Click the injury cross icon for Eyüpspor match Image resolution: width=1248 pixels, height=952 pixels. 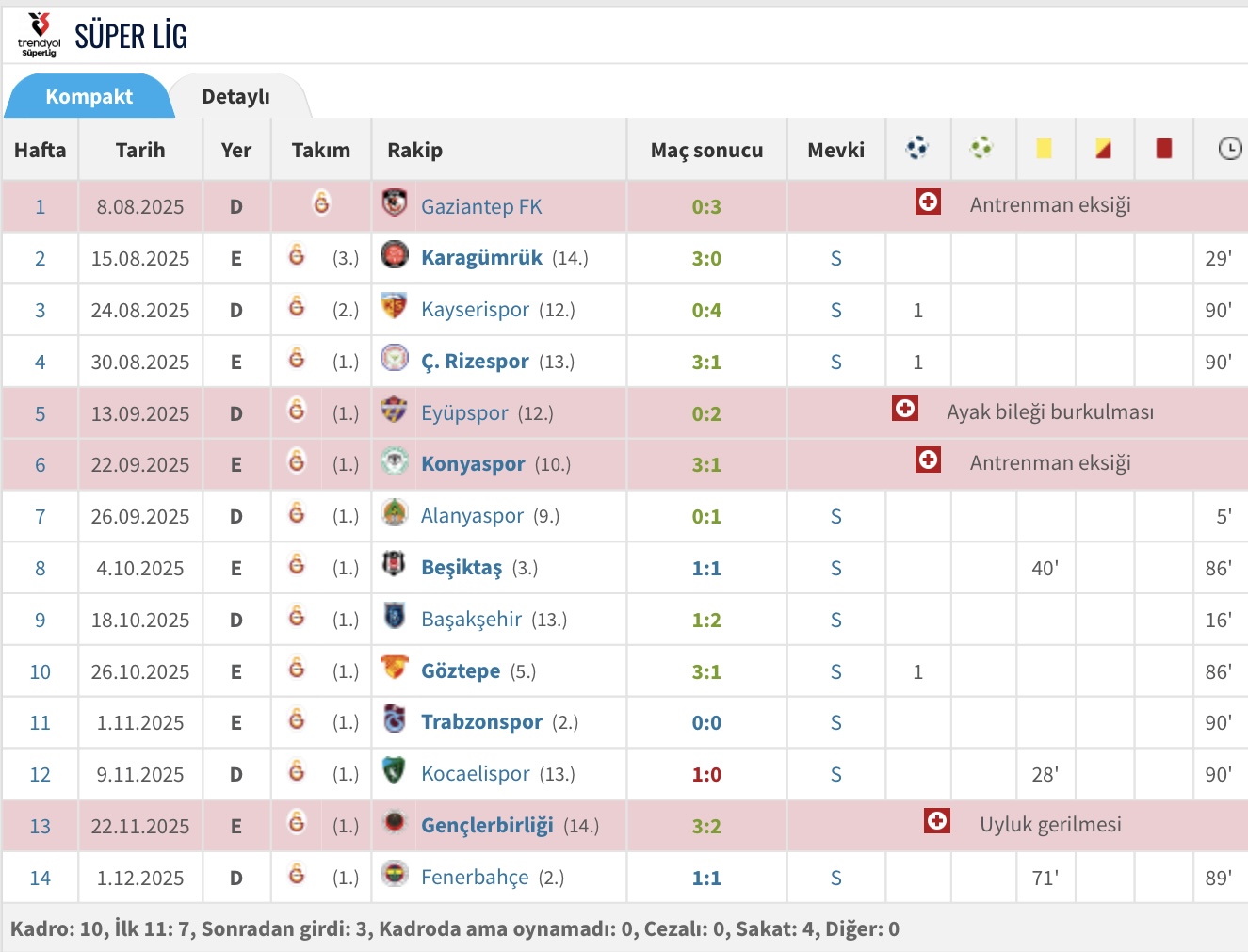(x=905, y=409)
